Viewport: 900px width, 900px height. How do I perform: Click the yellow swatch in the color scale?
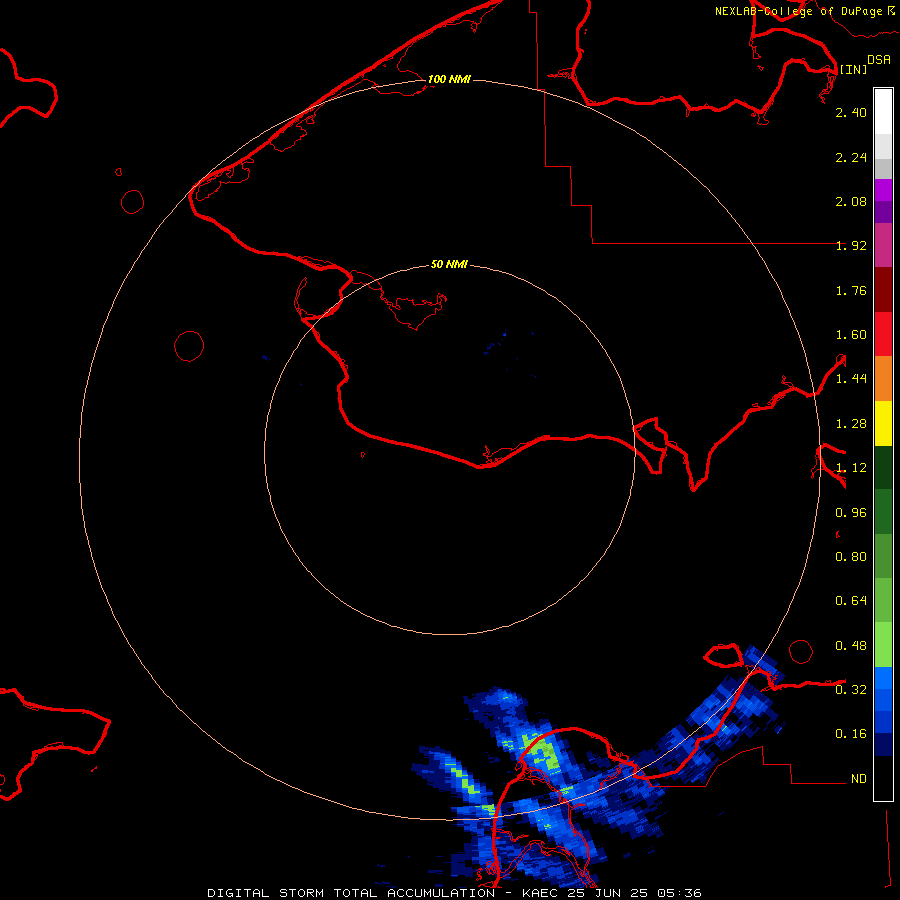883,424
